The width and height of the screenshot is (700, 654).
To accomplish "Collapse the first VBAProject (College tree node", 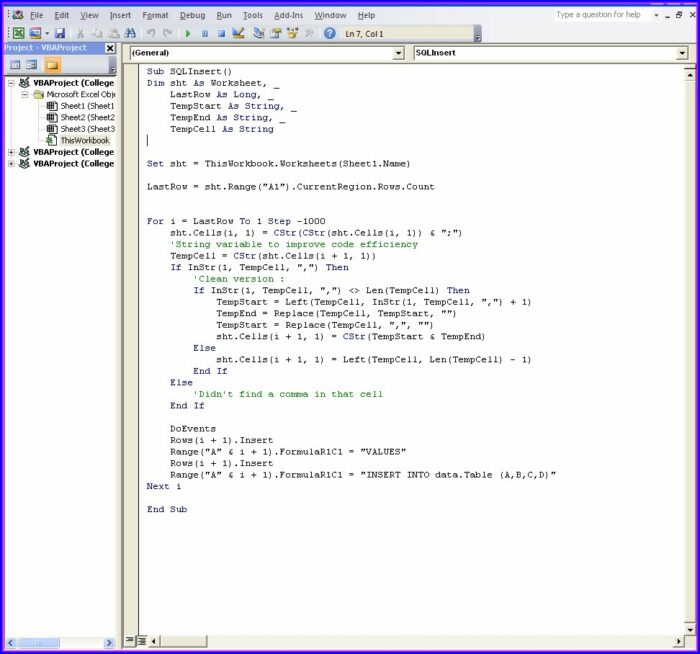I will pyautogui.click(x=11, y=83).
